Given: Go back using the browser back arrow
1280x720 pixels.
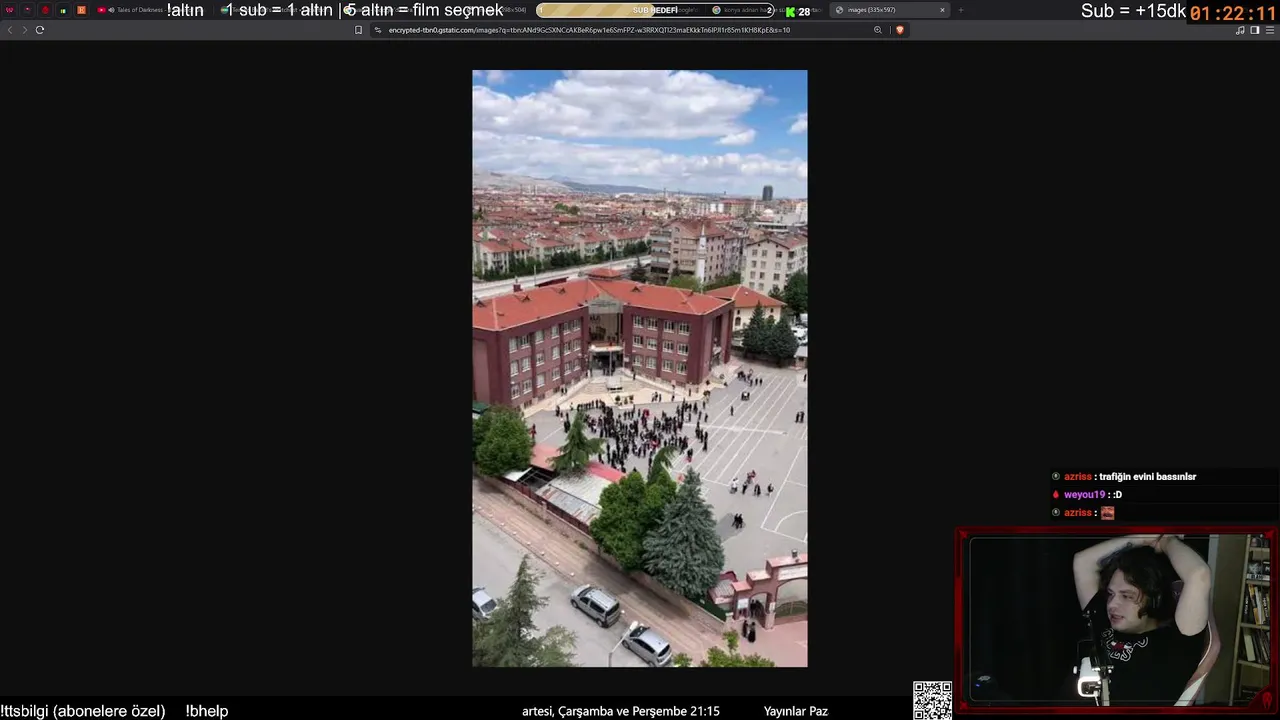Looking at the screenshot, I should click(10, 30).
